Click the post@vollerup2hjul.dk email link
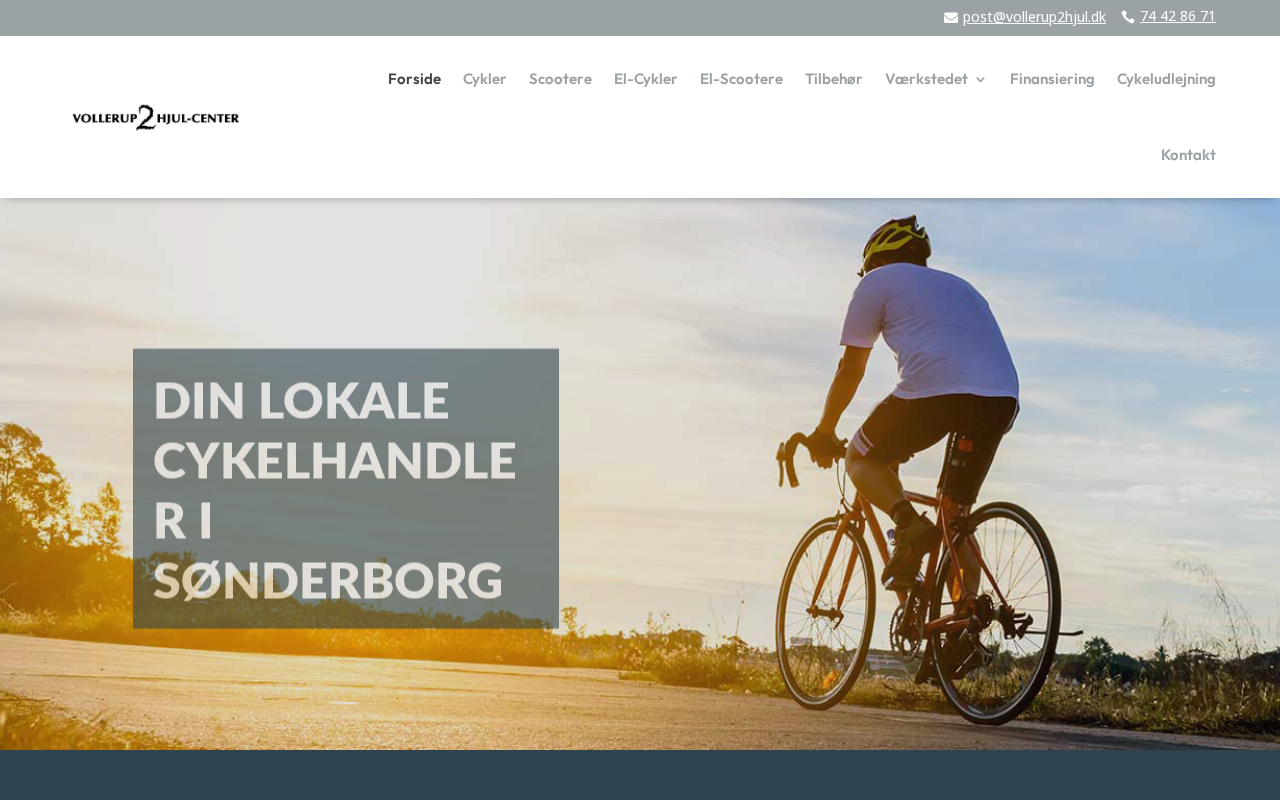1280x800 pixels. pos(1034,17)
